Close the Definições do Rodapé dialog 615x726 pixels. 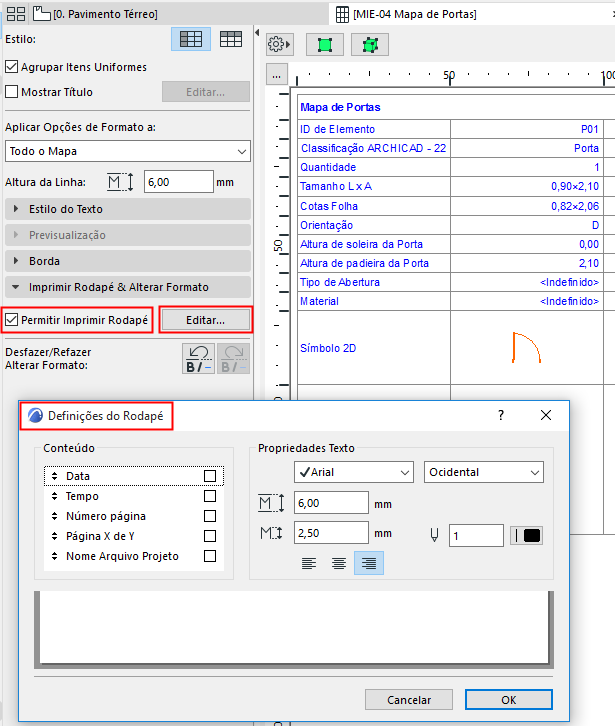[546, 415]
